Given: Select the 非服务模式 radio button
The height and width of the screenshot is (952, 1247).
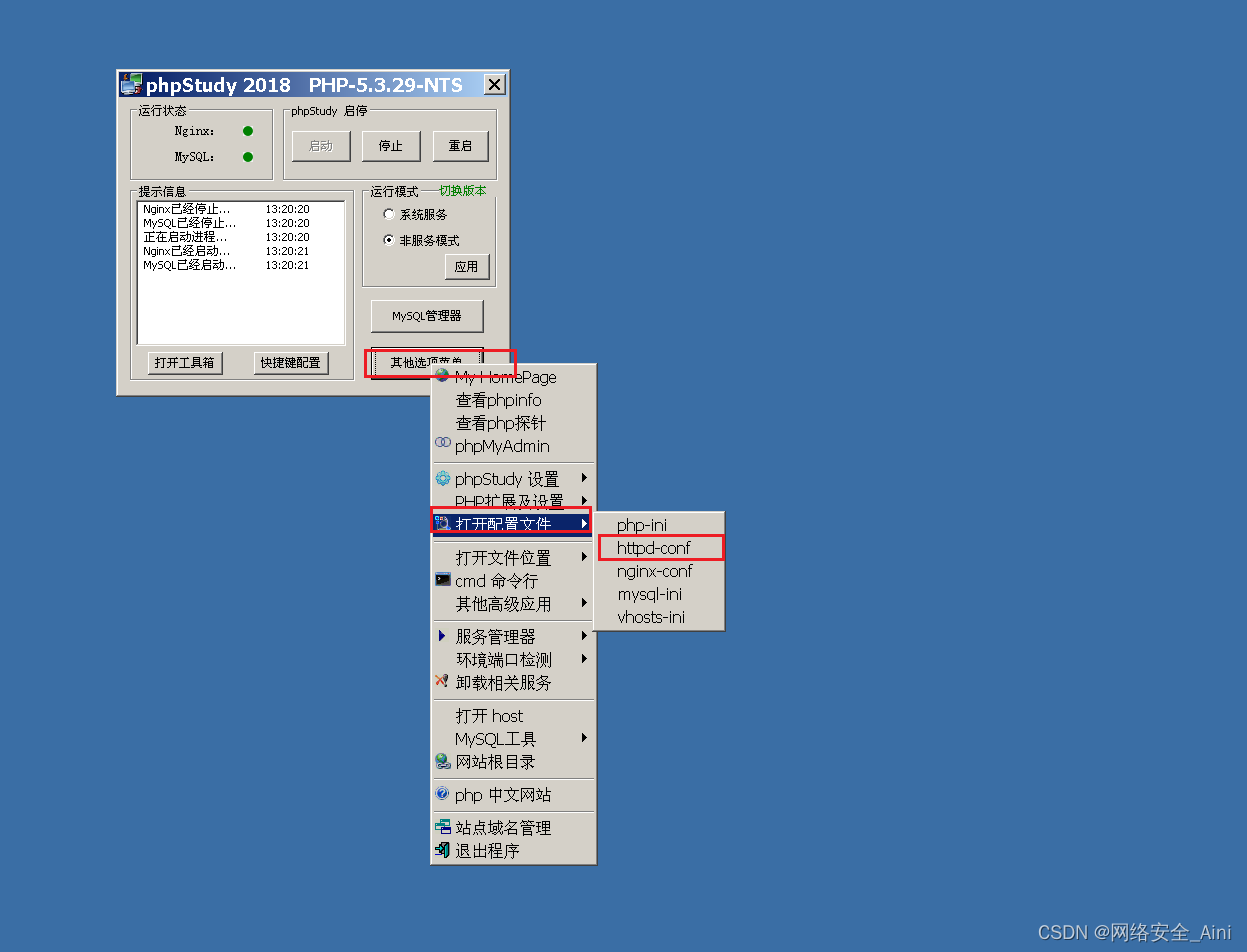Looking at the screenshot, I should click(389, 240).
